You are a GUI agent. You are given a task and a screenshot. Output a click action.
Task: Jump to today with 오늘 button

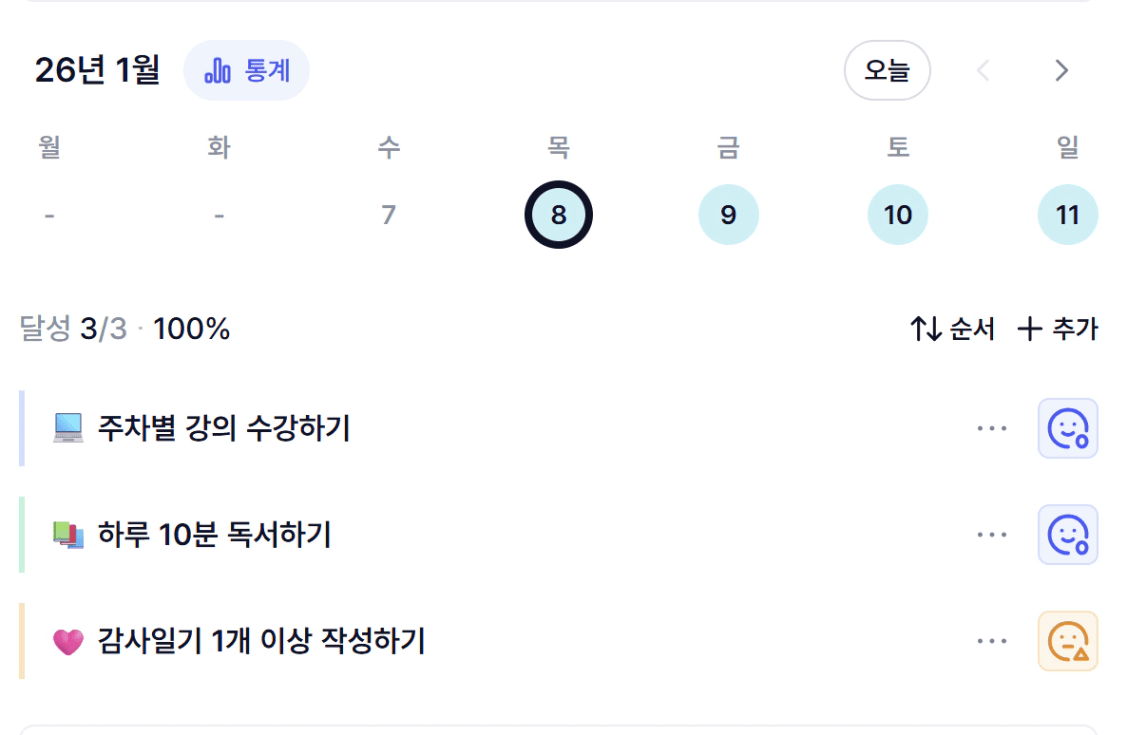887,71
